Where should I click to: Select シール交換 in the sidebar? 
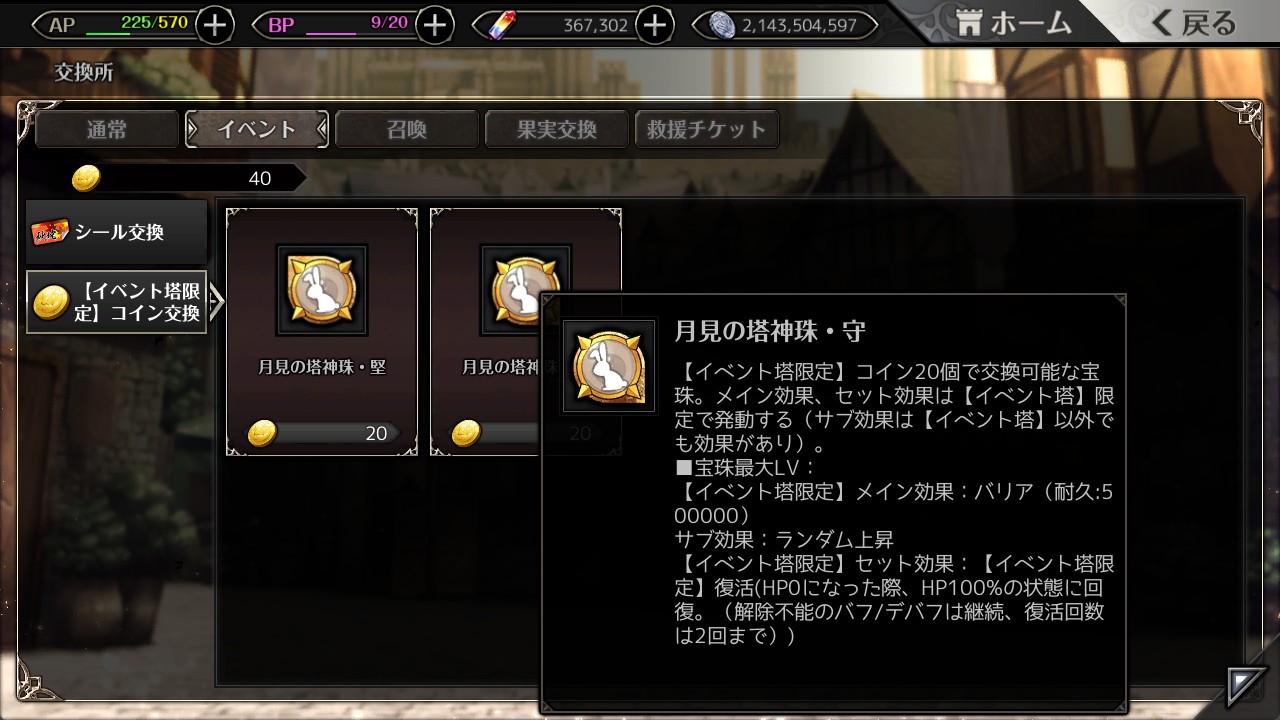pos(117,232)
